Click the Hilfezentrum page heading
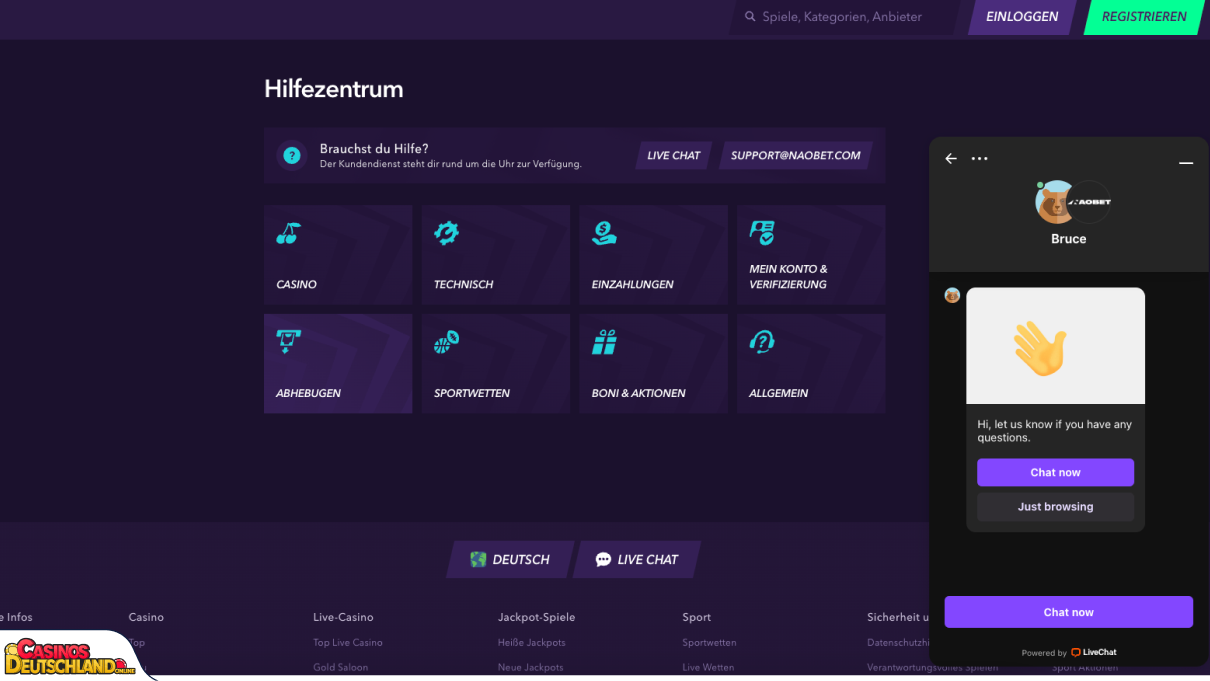1210x681 pixels. click(x=334, y=89)
